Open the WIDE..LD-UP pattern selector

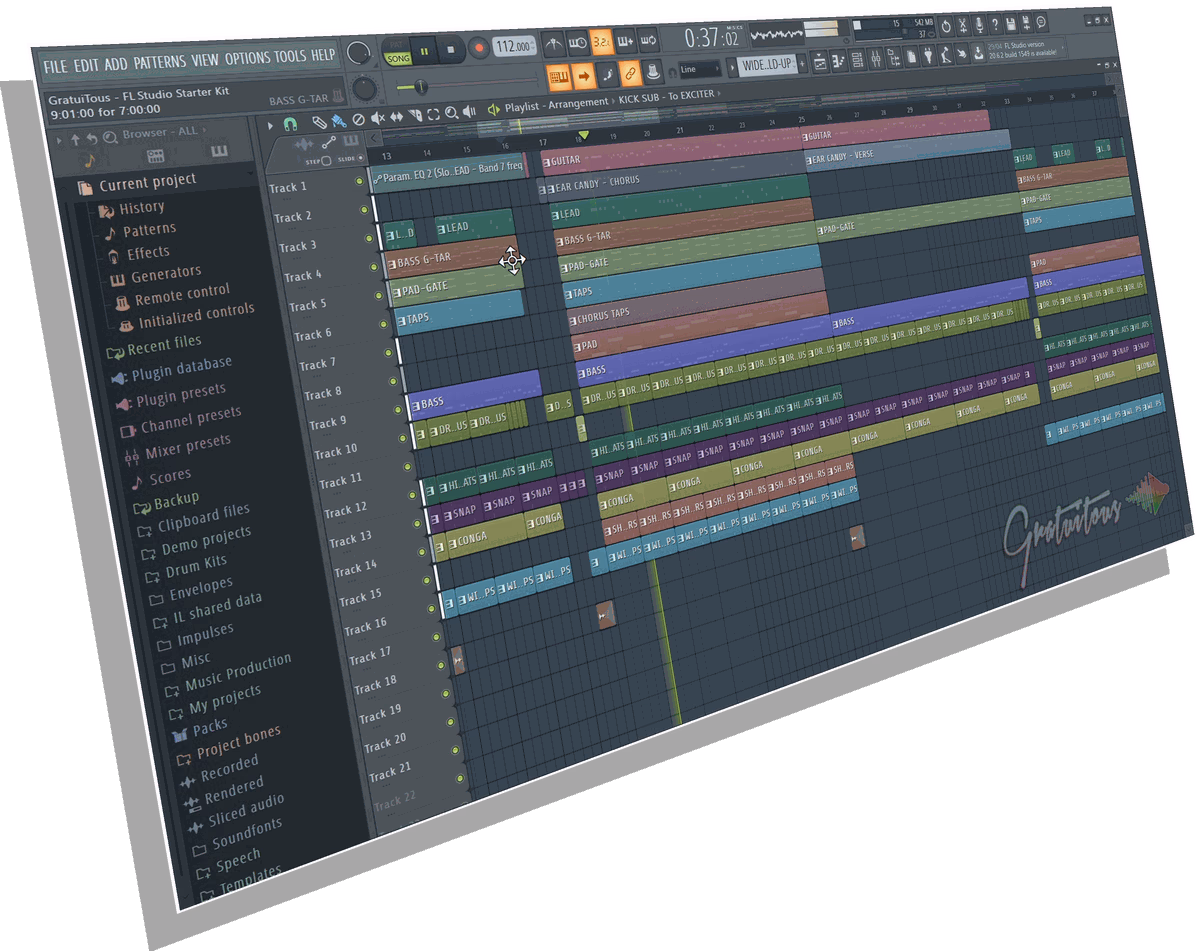click(767, 64)
